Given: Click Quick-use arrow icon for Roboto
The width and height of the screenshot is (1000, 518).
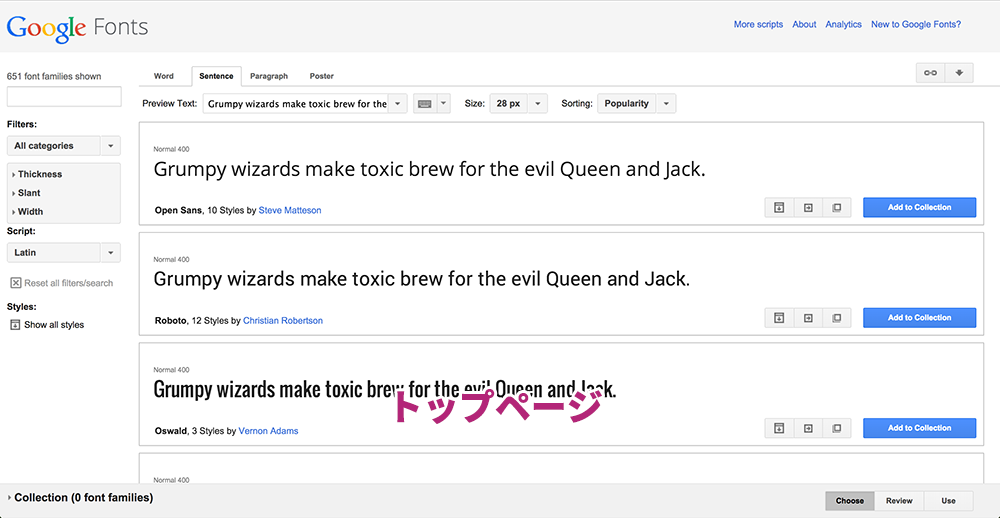Looking at the screenshot, I should pos(808,318).
